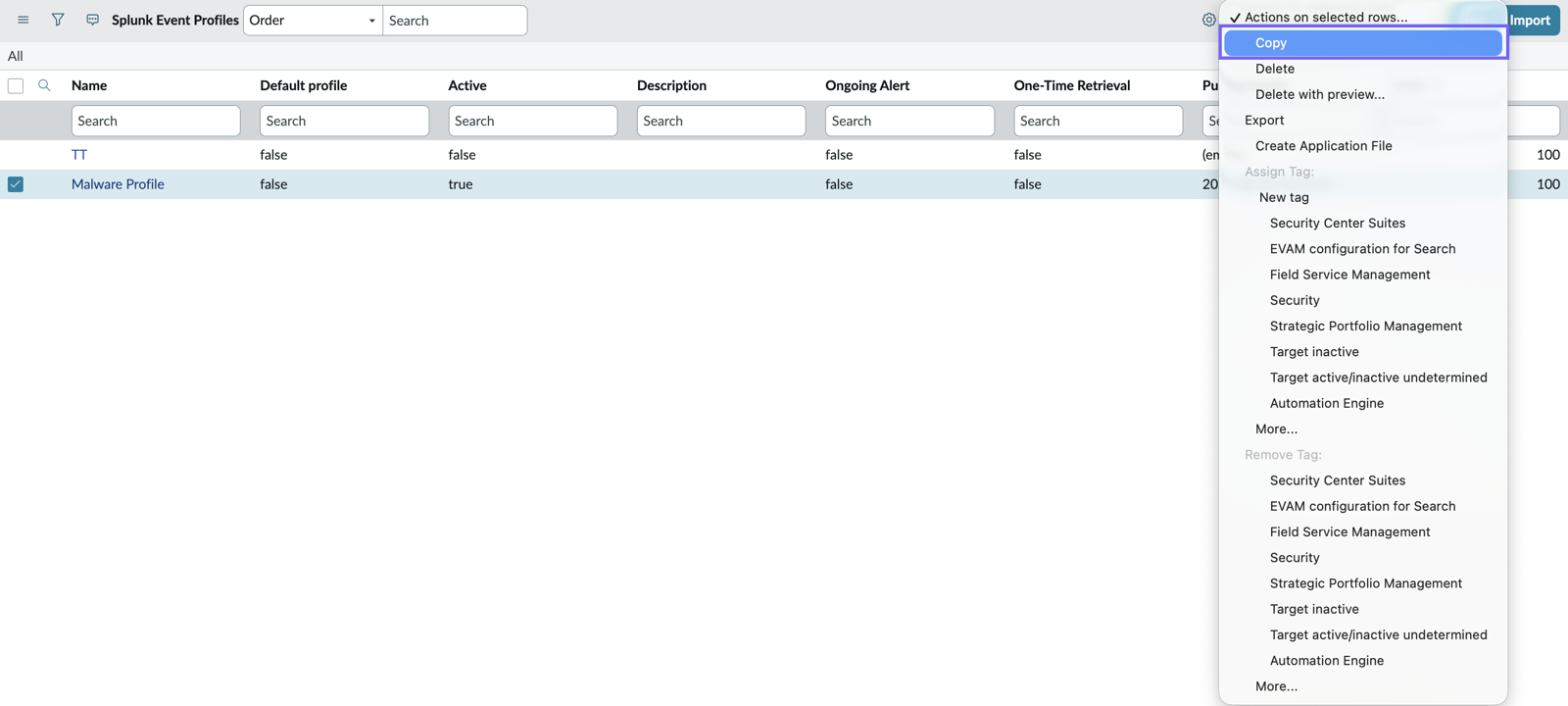Focus the Active column search field
1568x706 pixels.
[533, 121]
